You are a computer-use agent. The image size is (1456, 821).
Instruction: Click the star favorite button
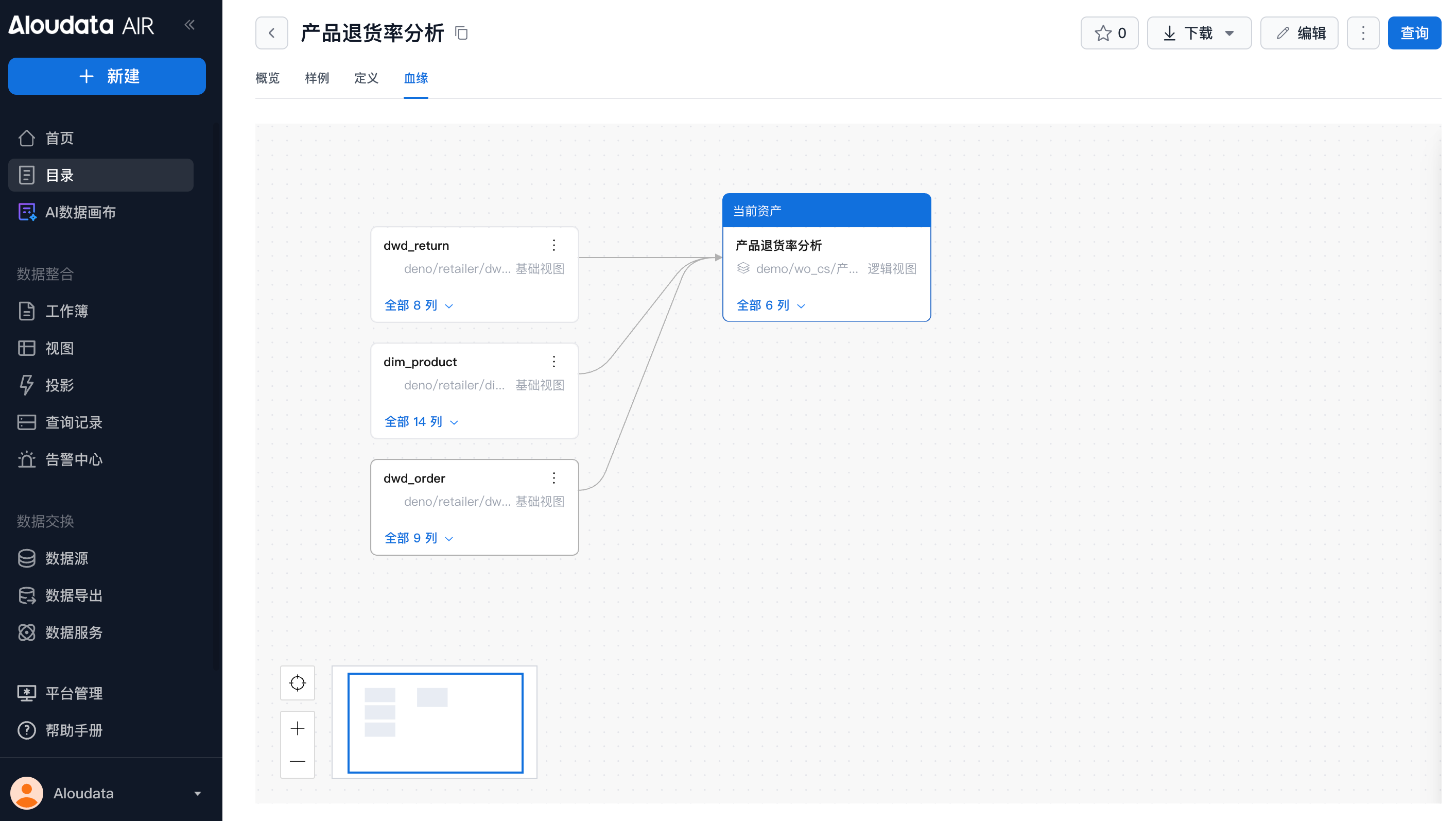(1109, 33)
